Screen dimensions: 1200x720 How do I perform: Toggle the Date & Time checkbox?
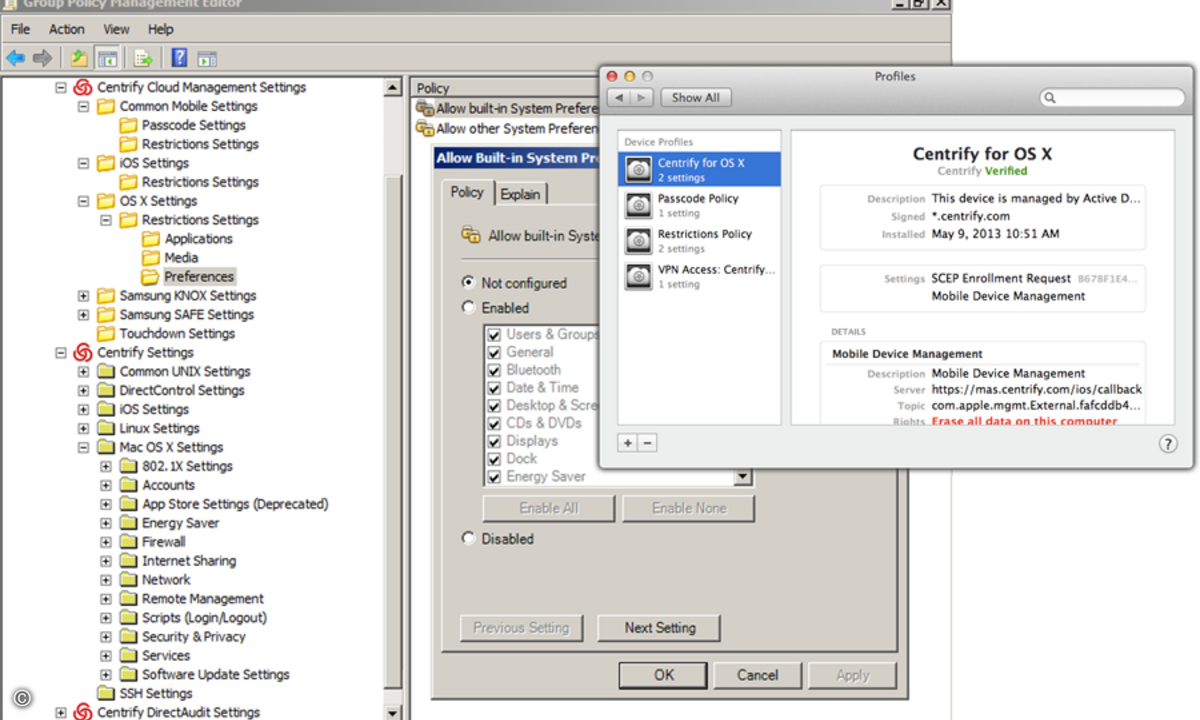pyautogui.click(x=494, y=387)
